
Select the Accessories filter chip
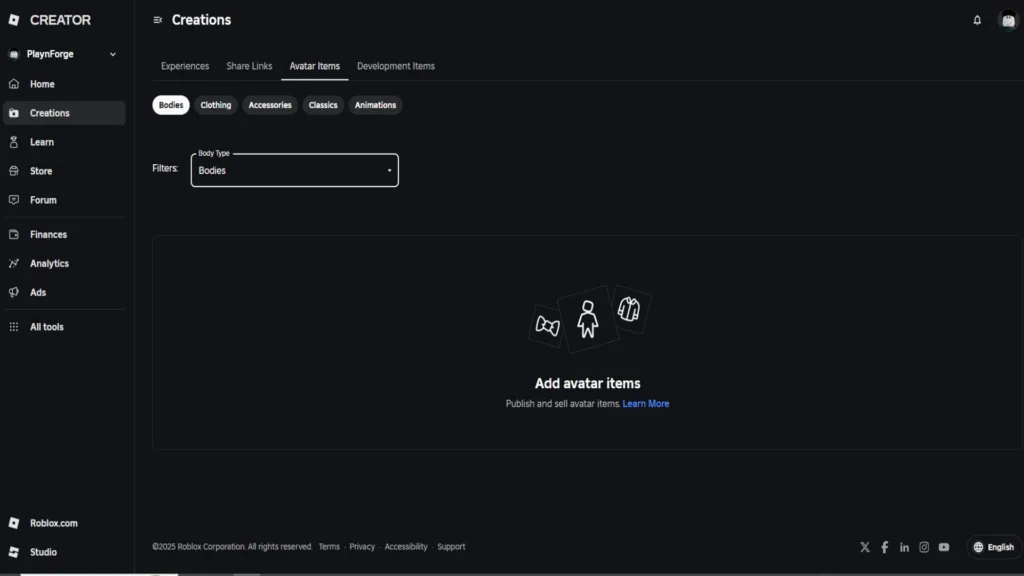click(x=270, y=105)
